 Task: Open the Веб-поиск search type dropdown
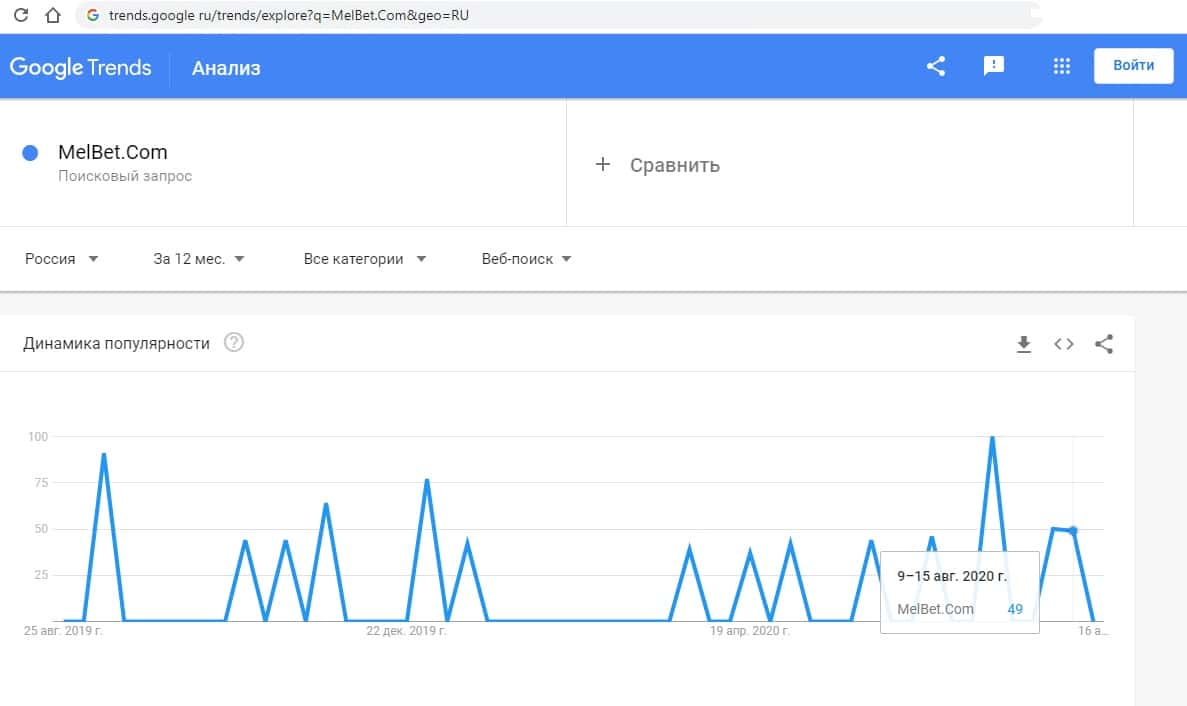(527, 259)
